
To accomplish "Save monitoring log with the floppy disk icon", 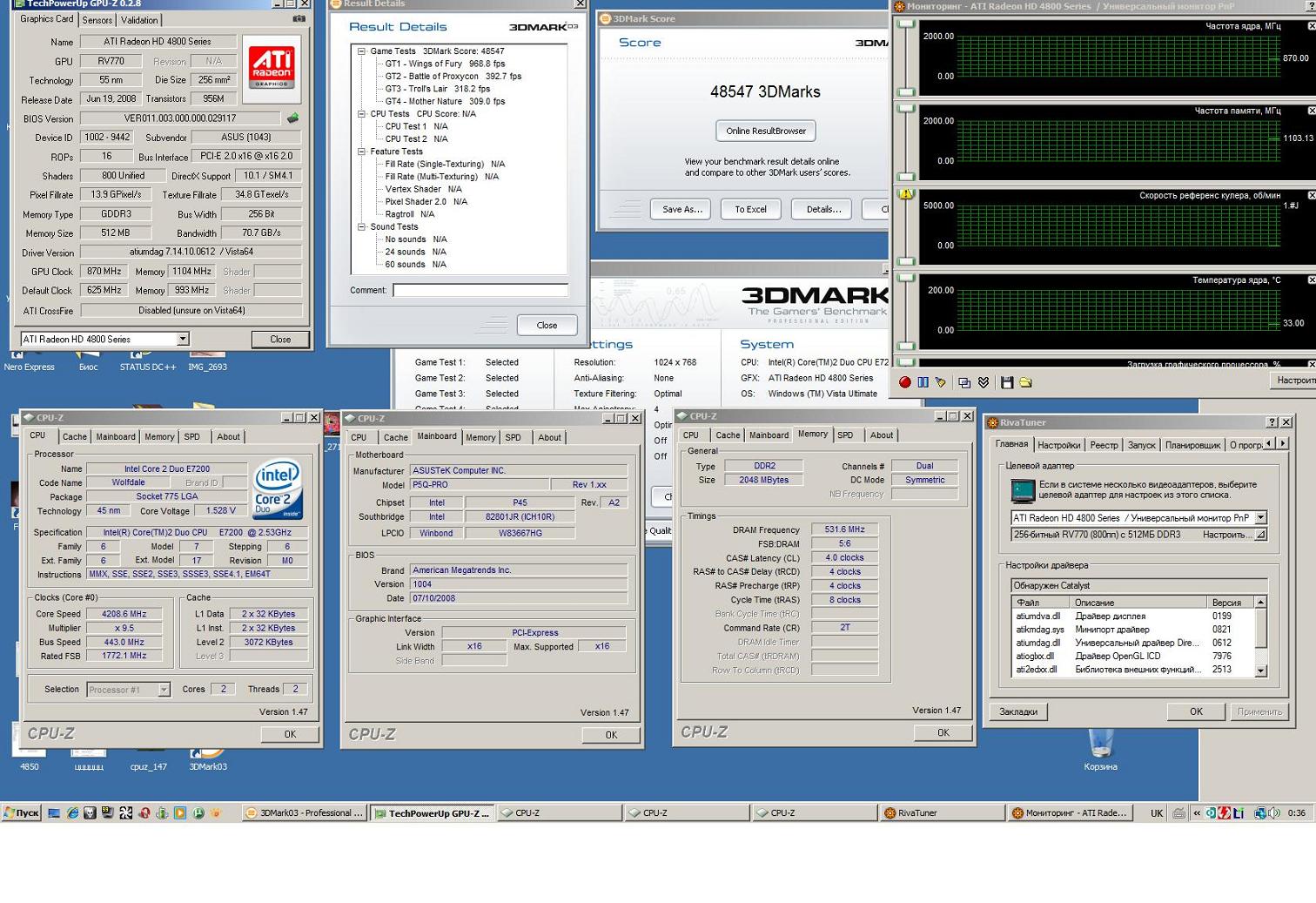I will pos(1007,382).
